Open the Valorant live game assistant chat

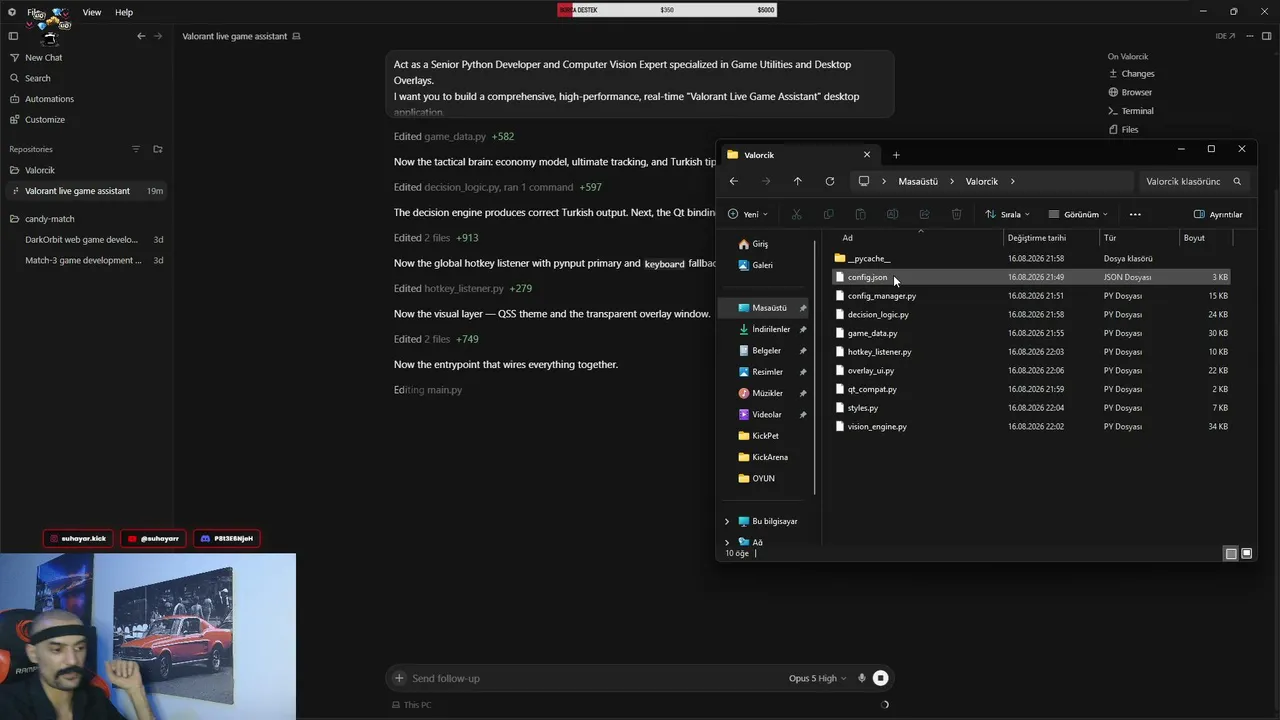click(86, 191)
